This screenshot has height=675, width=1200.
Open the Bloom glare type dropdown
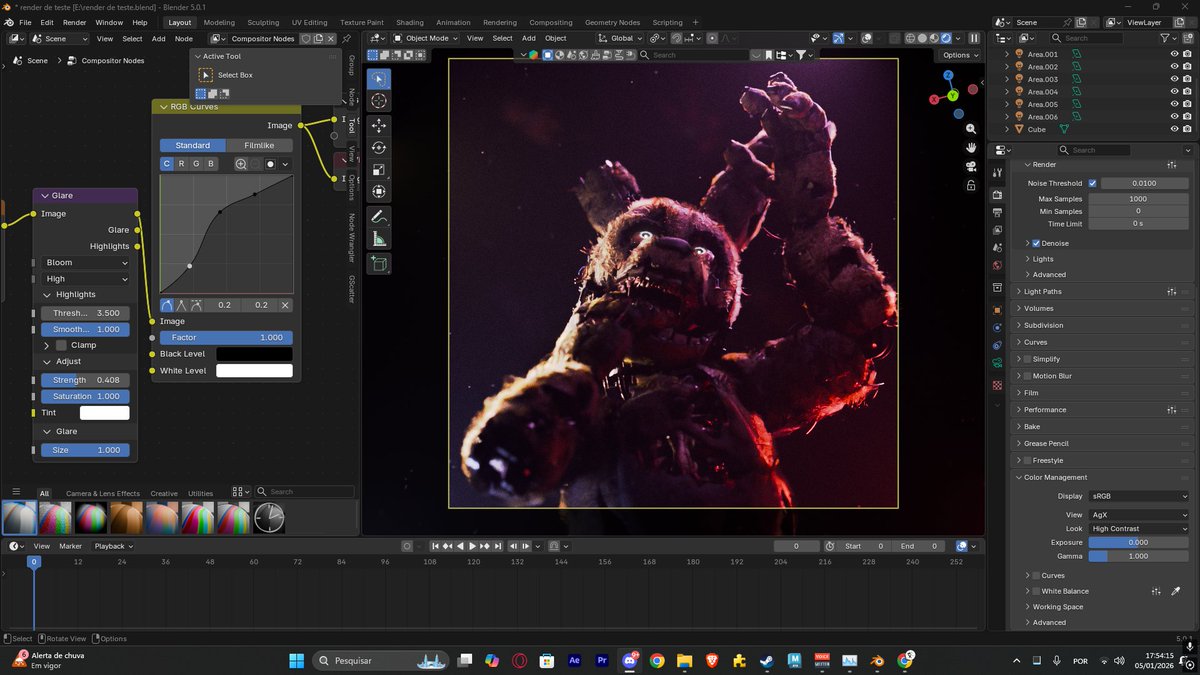click(86, 263)
